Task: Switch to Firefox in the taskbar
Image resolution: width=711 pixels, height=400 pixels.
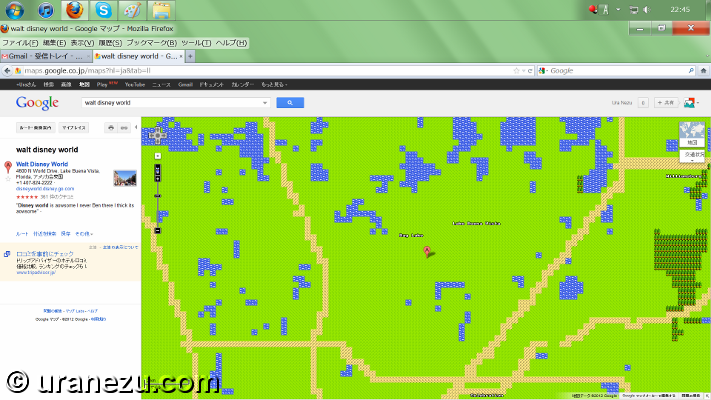Action: coord(74,10)
